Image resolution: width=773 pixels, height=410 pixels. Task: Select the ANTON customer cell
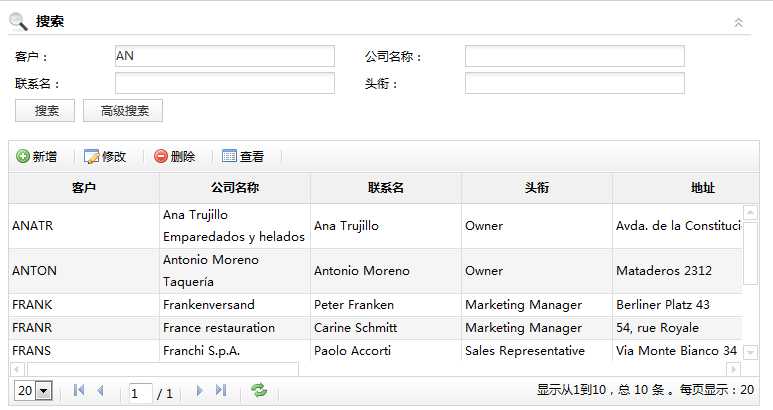84,271
